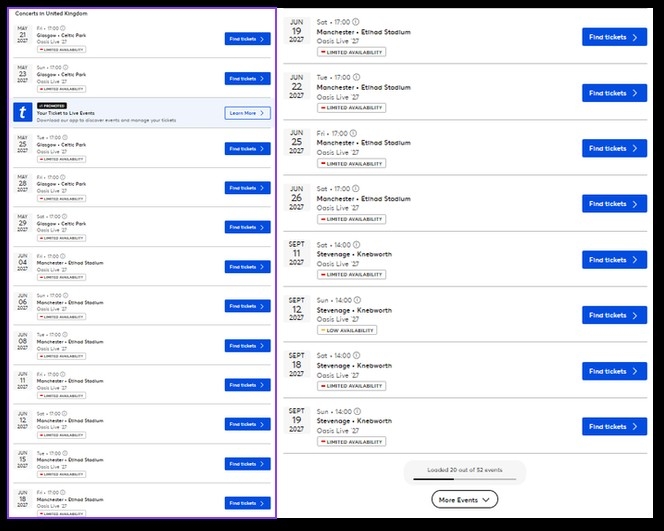
Task: Click info icon beside Sat 17:00 Jun 26
Action: tap(356, 188)
